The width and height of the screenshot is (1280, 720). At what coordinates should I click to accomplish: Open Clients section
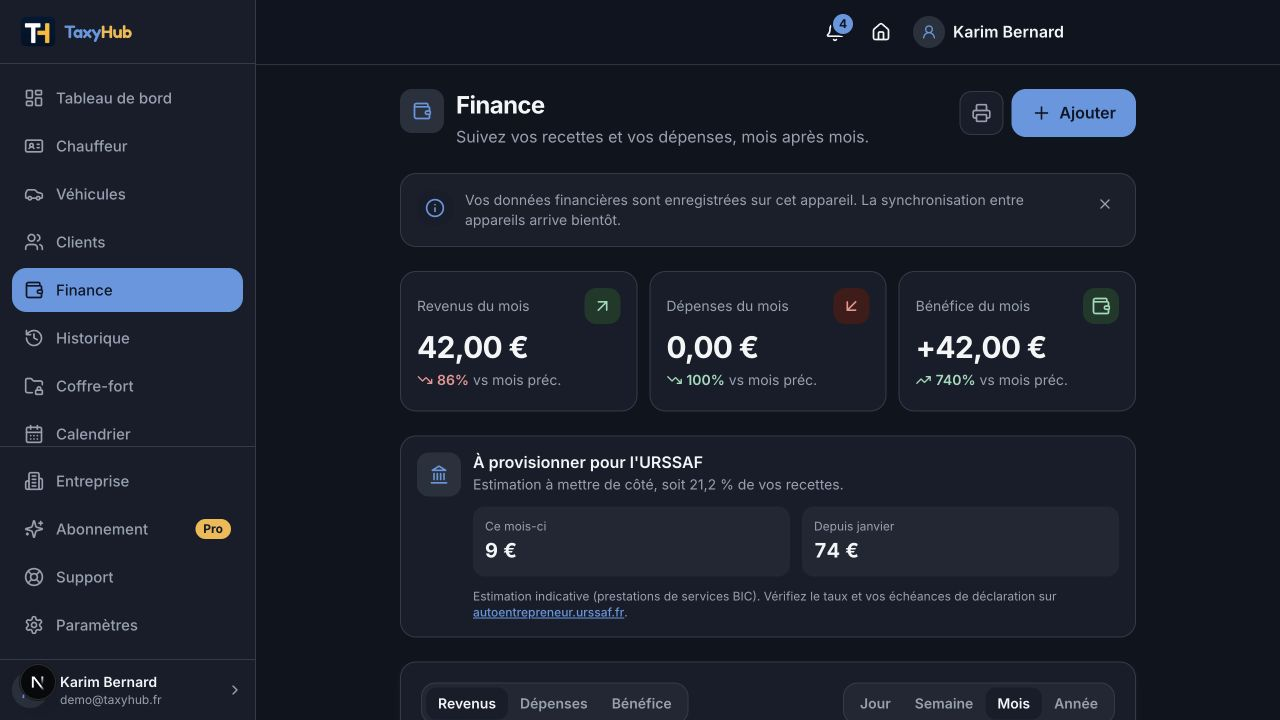click(127, 242)
